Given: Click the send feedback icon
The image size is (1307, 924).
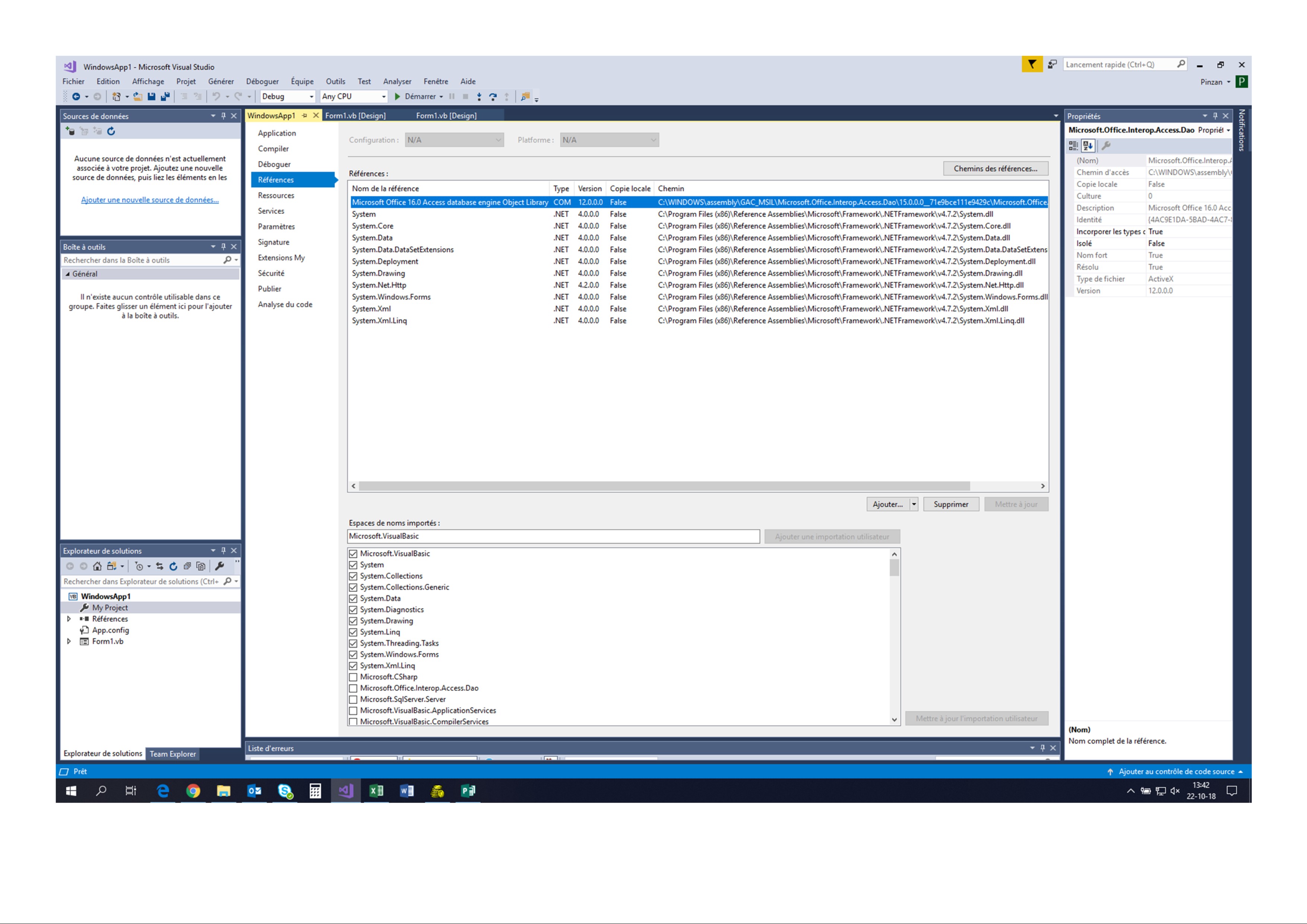Looking at the screenshot, I should pos(1053,64).
